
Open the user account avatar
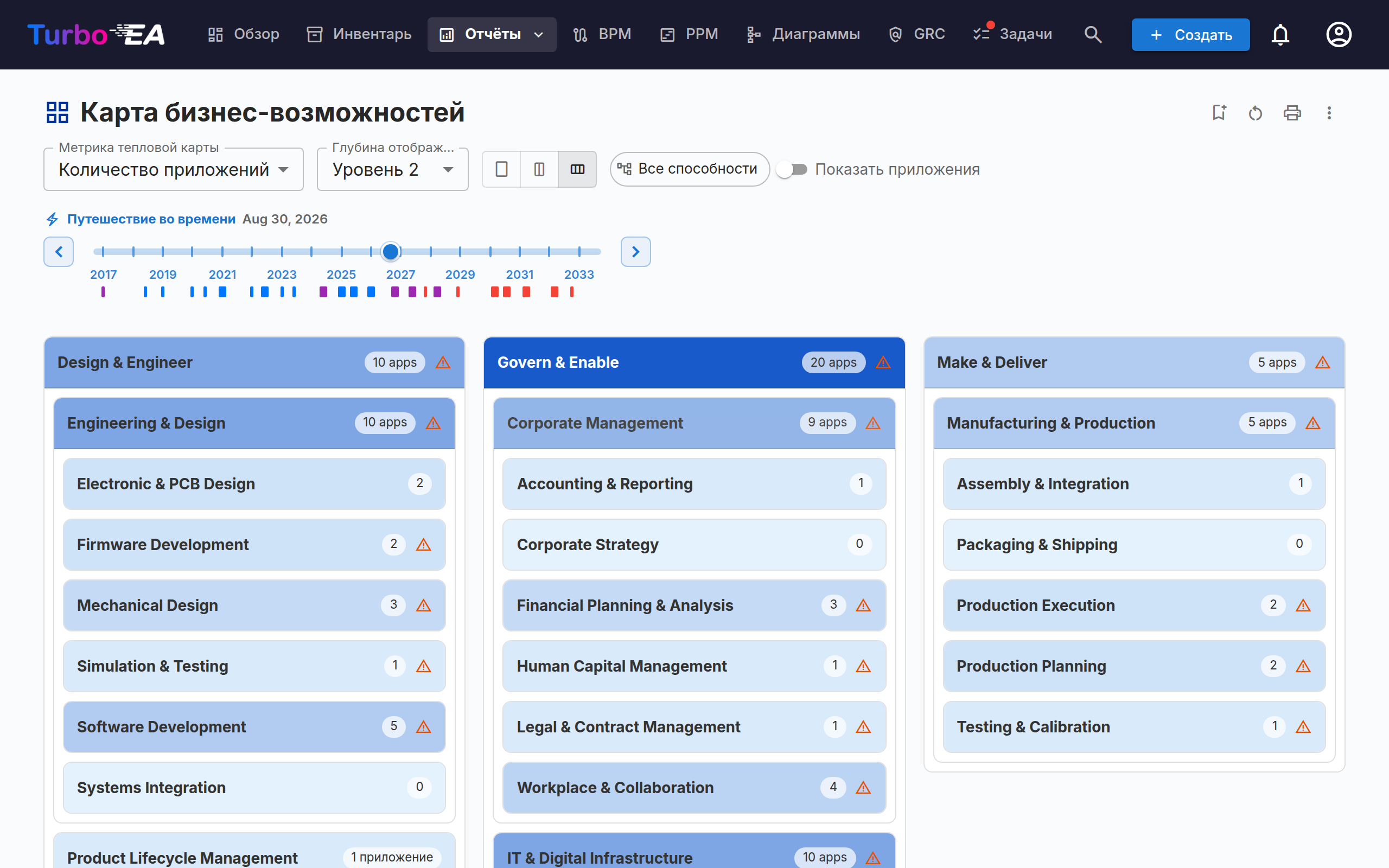coord(1339,34)
